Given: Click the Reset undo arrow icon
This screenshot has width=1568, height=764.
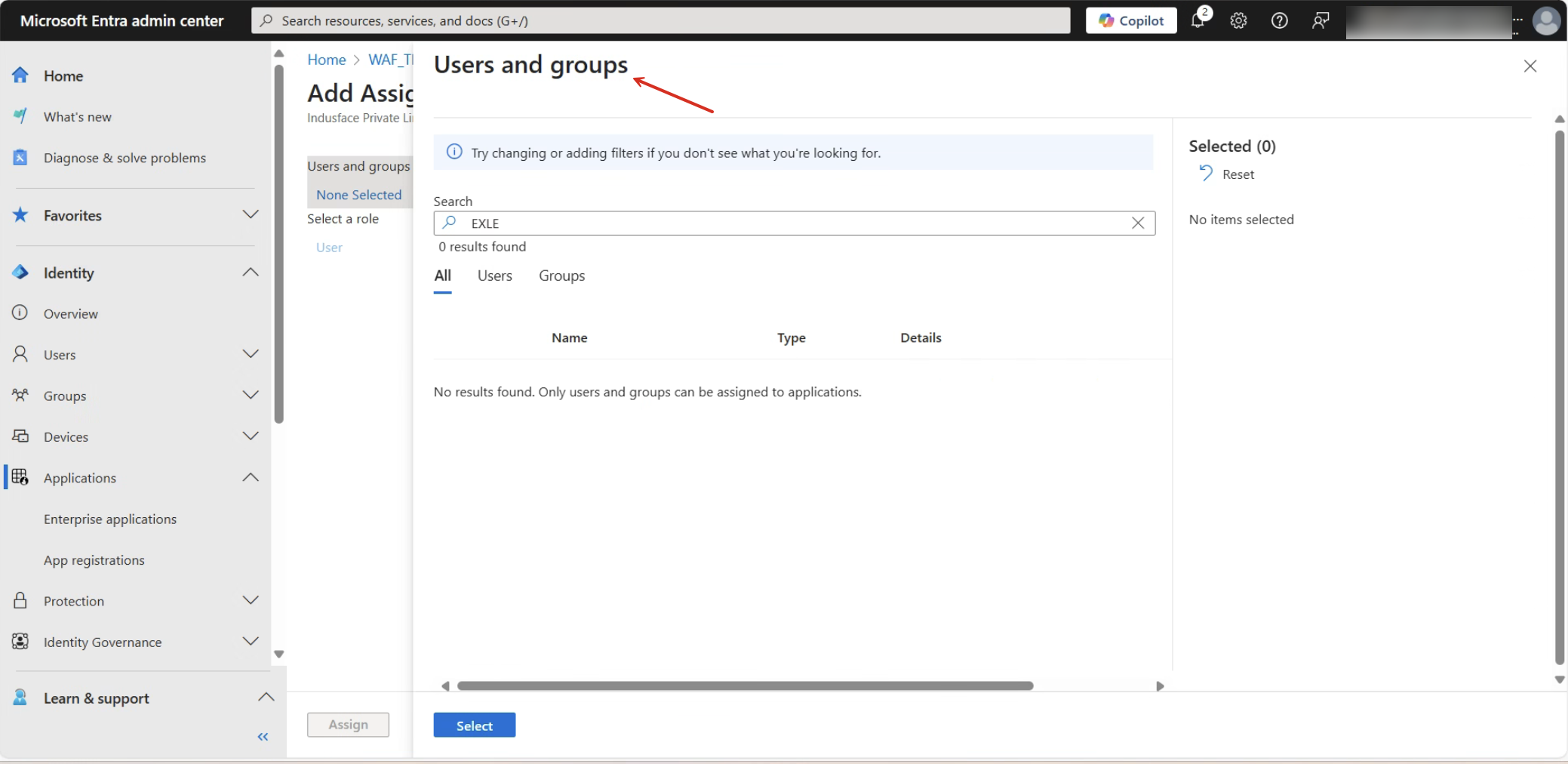Looking at the screenshot, I should point(1206,174).
